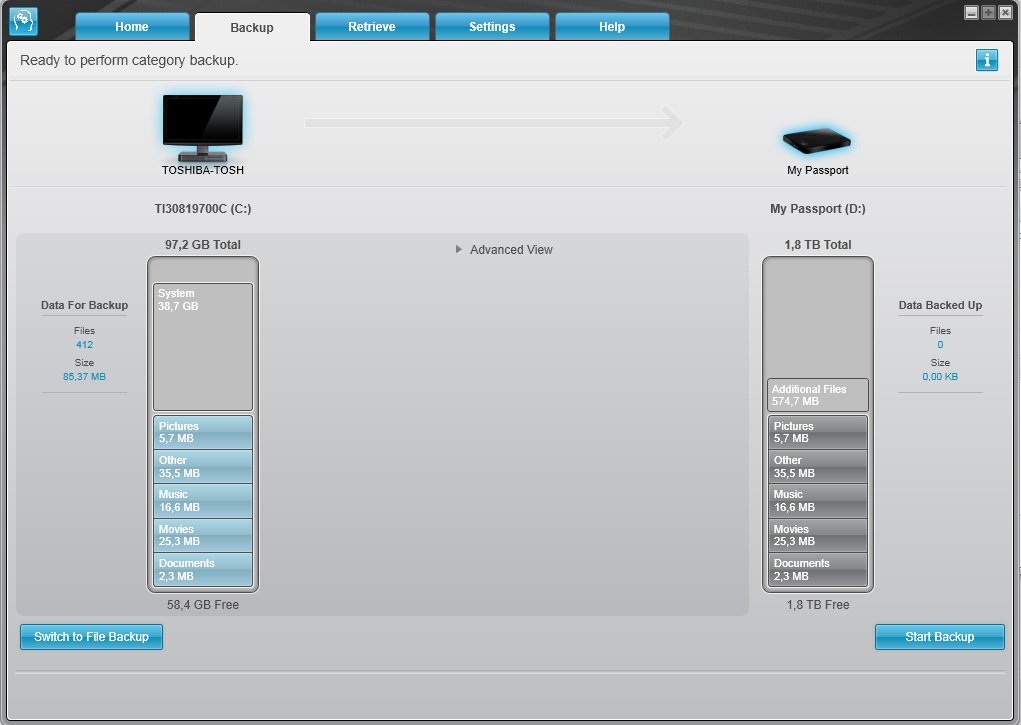Select the Backup tab
Viewport: 1021px width, 725px height.
click(x=252, y=27)
